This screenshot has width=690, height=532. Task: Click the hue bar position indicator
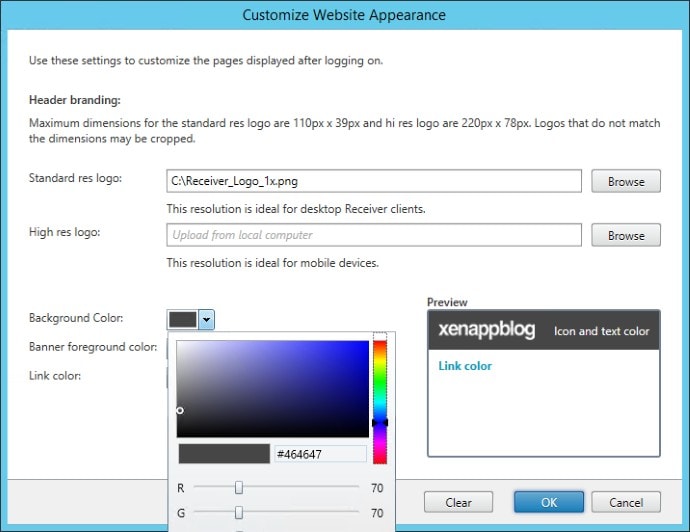[x=380, y=423]
